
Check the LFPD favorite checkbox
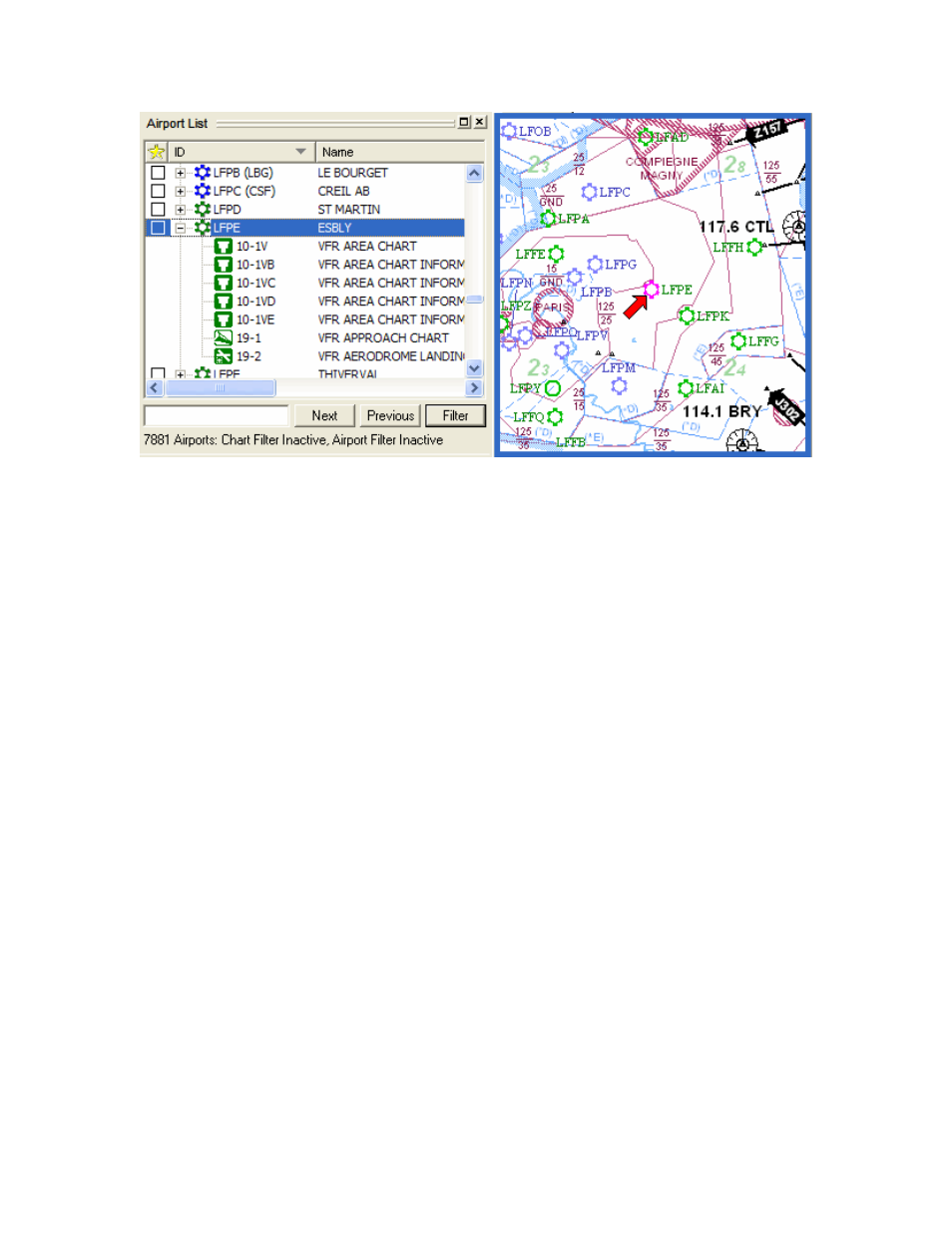pos(158,210)
